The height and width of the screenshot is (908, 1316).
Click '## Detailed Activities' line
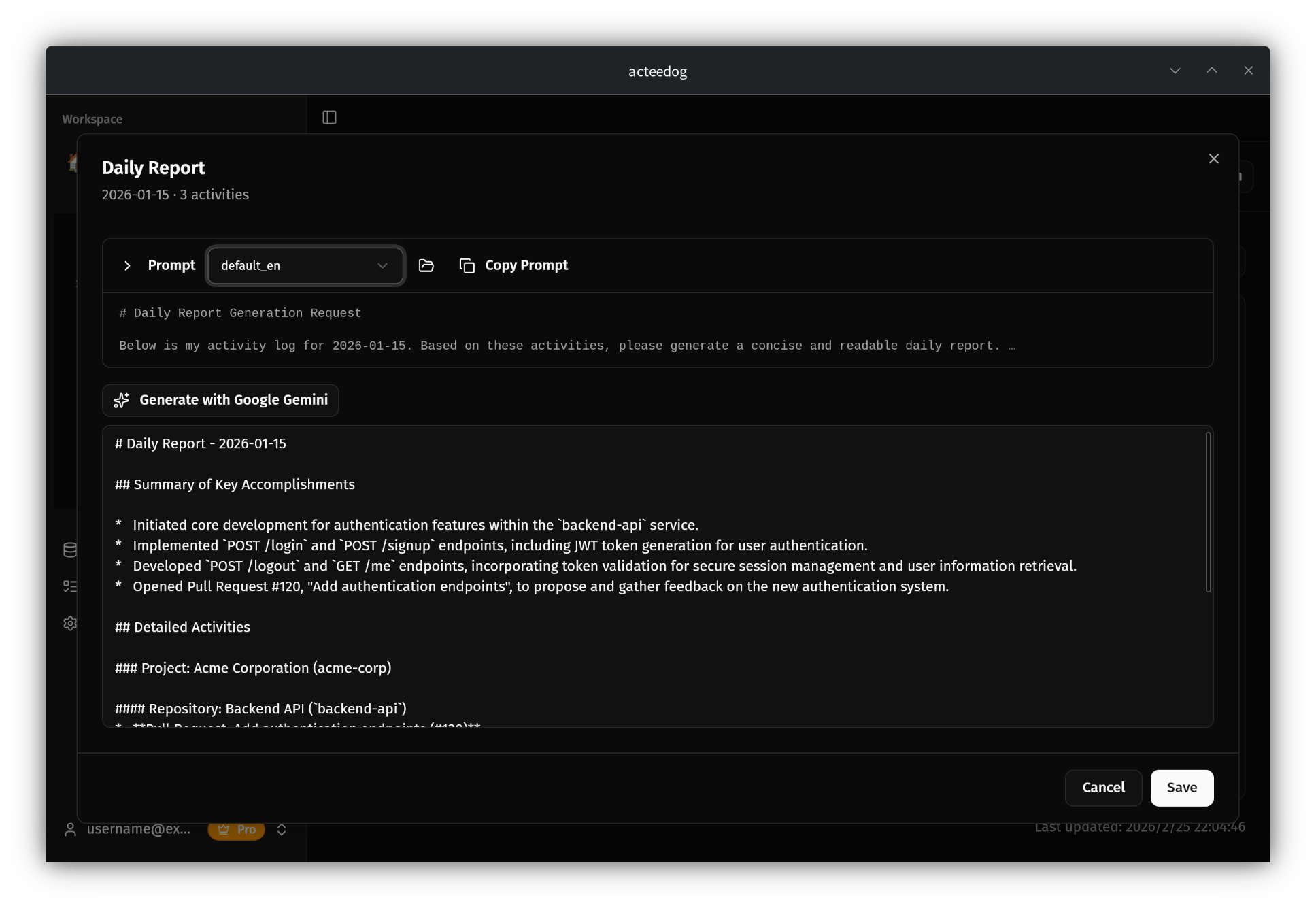[182, 627]
